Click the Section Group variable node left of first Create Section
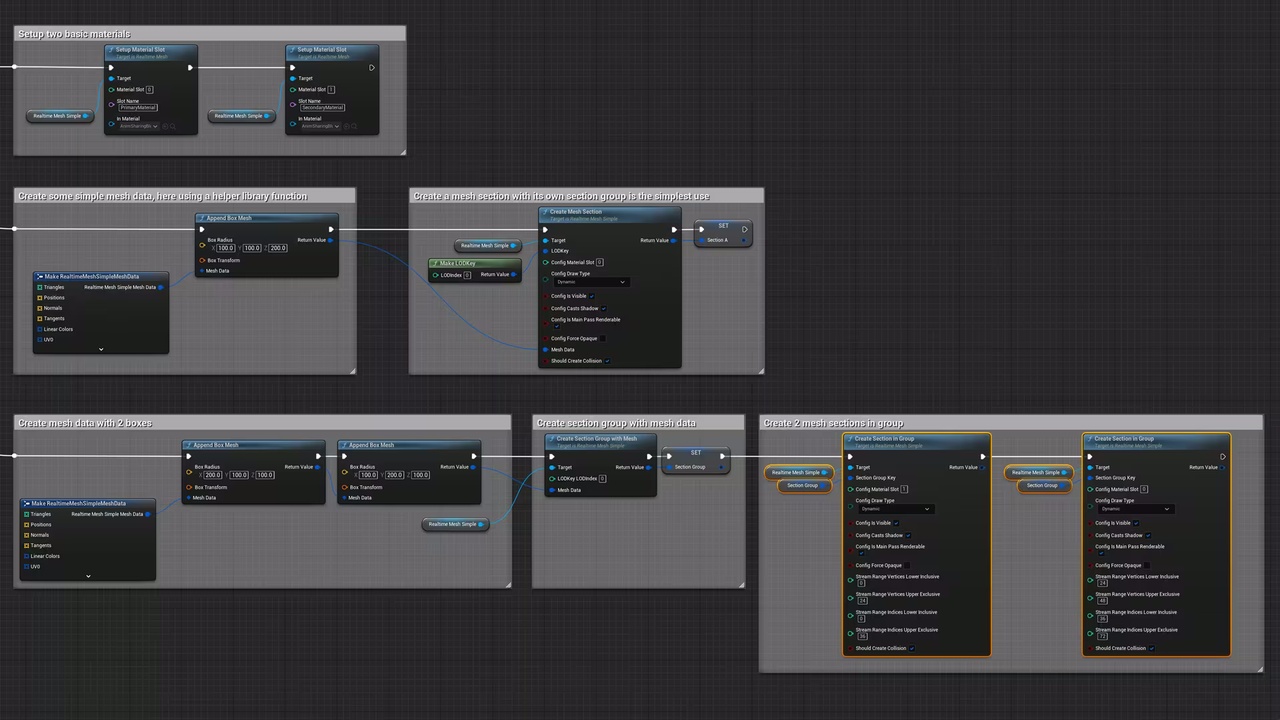Image resolution: width=1280 pixels, height=720 pixels. (802, 485)
